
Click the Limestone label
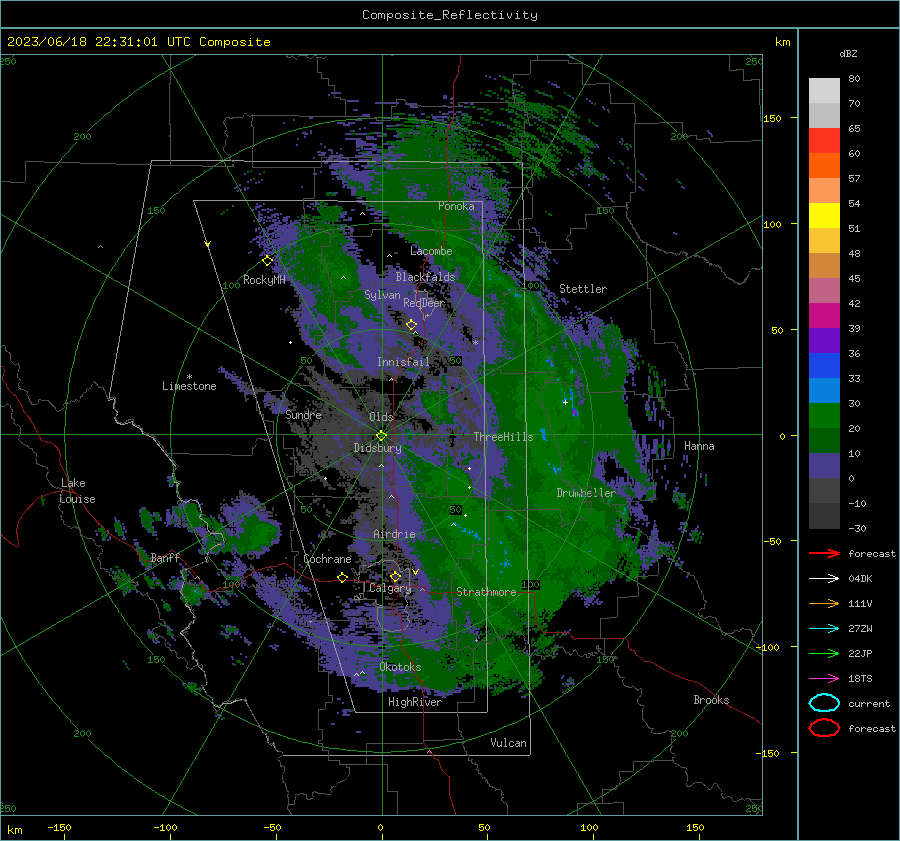189,386
